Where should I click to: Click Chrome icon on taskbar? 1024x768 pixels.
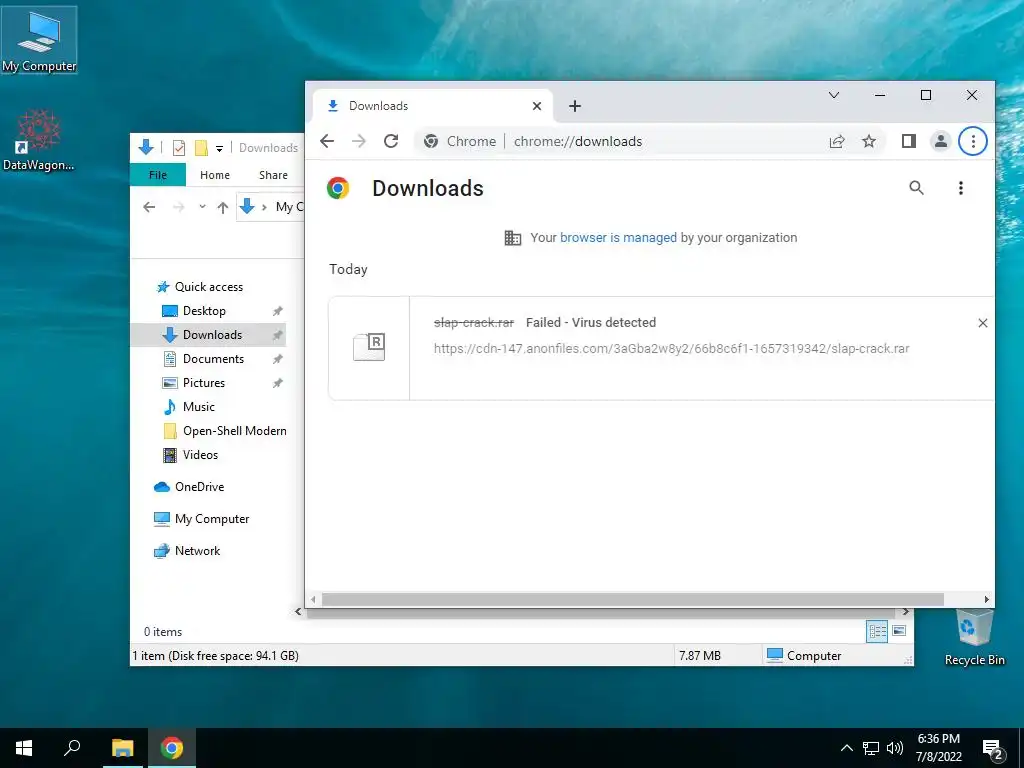coord(172,748)
